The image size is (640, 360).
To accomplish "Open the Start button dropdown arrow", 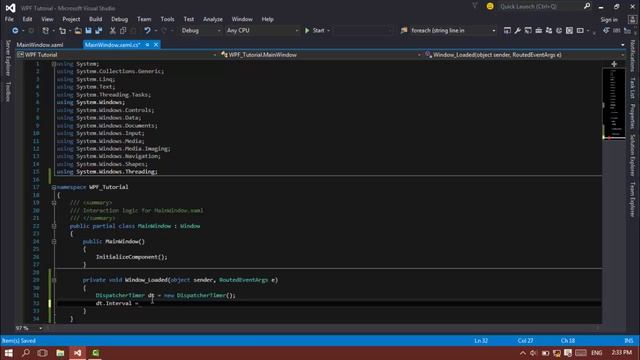I will (329, 31).
